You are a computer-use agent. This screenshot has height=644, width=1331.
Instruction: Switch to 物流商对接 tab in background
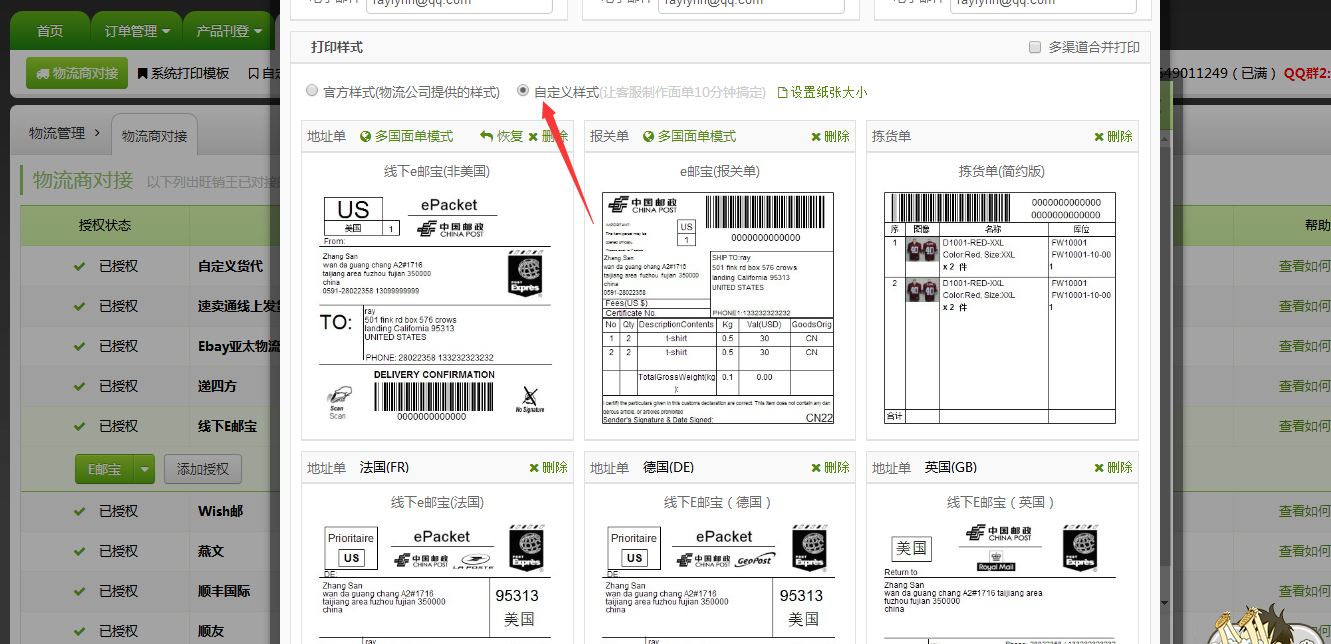click(x=154, y=135)
